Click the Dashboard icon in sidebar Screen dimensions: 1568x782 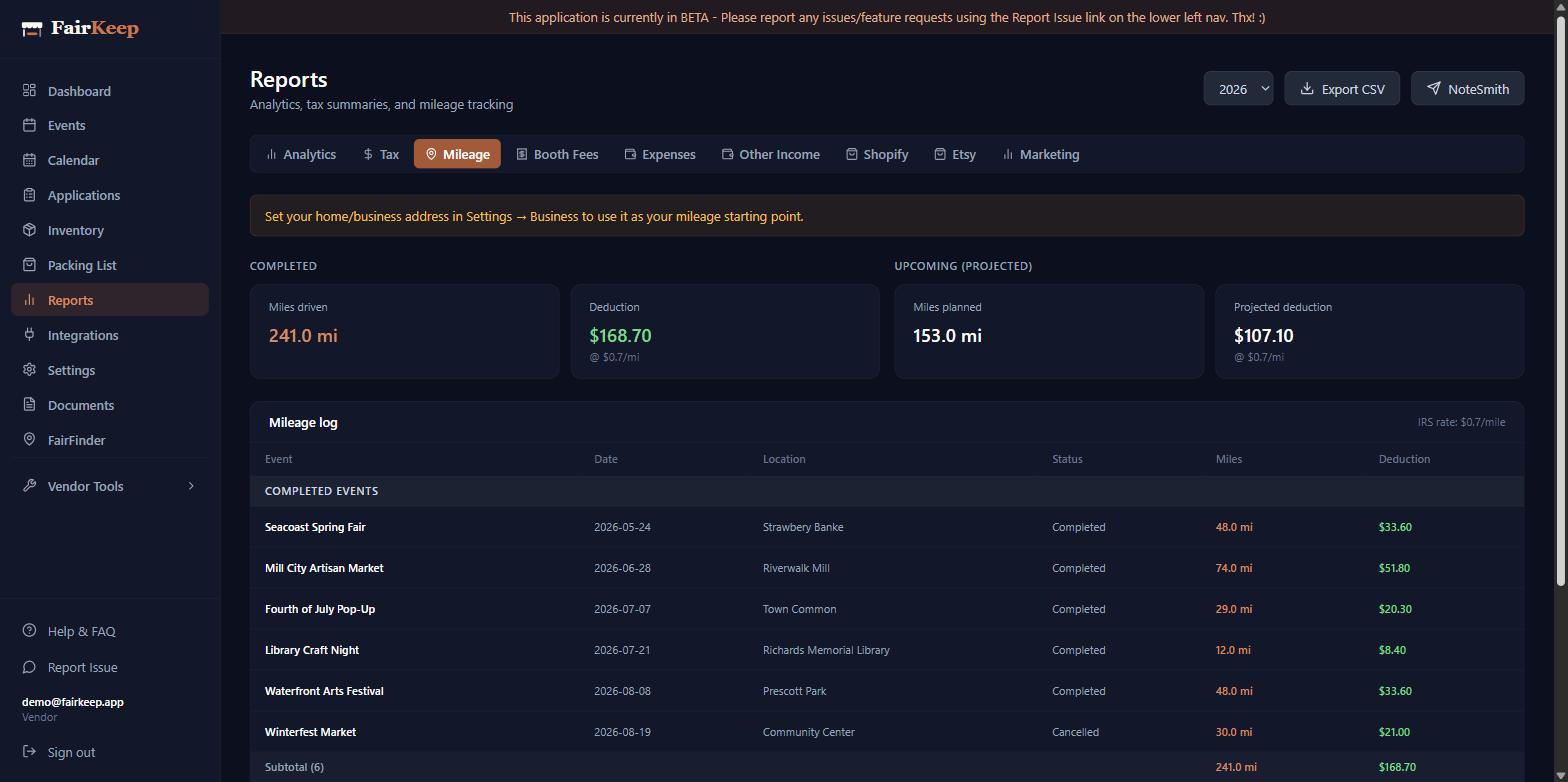click(x=29, y=91)
